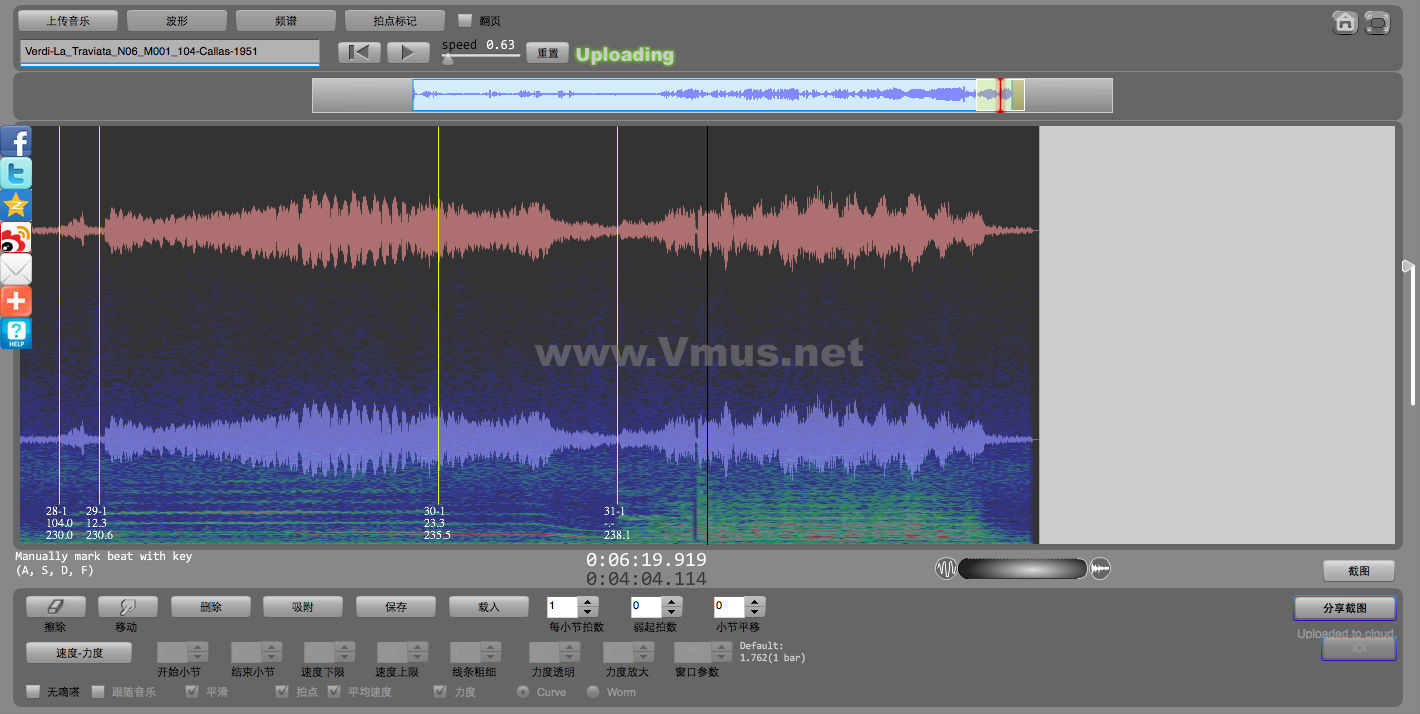Click the 开始小节 stepper up arrow
This screenshot has width=1420, height=714.
(x=198, y=647)
